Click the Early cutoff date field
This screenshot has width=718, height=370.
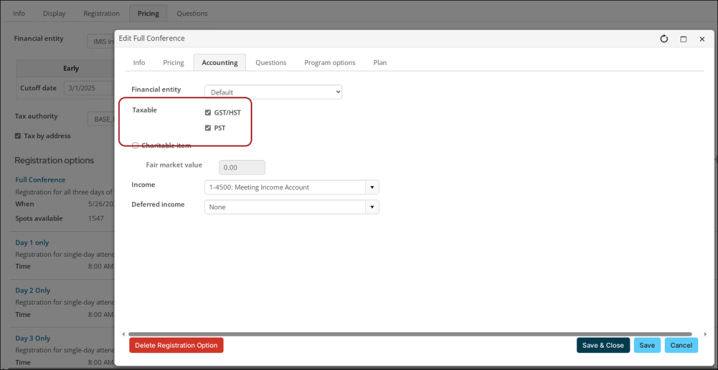pos(89,88)
